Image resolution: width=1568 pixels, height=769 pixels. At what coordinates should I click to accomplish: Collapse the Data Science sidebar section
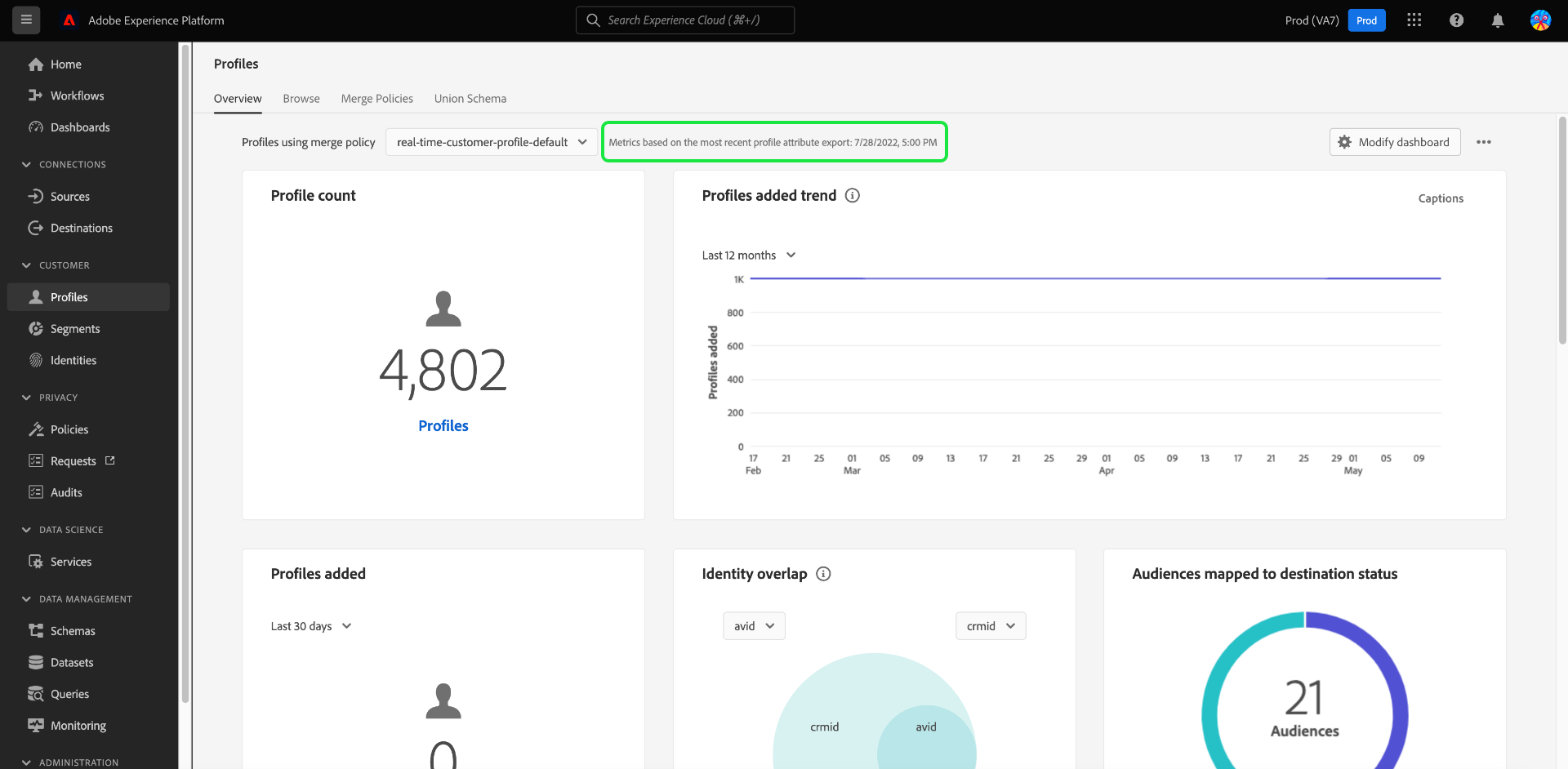tap(26, 530)
